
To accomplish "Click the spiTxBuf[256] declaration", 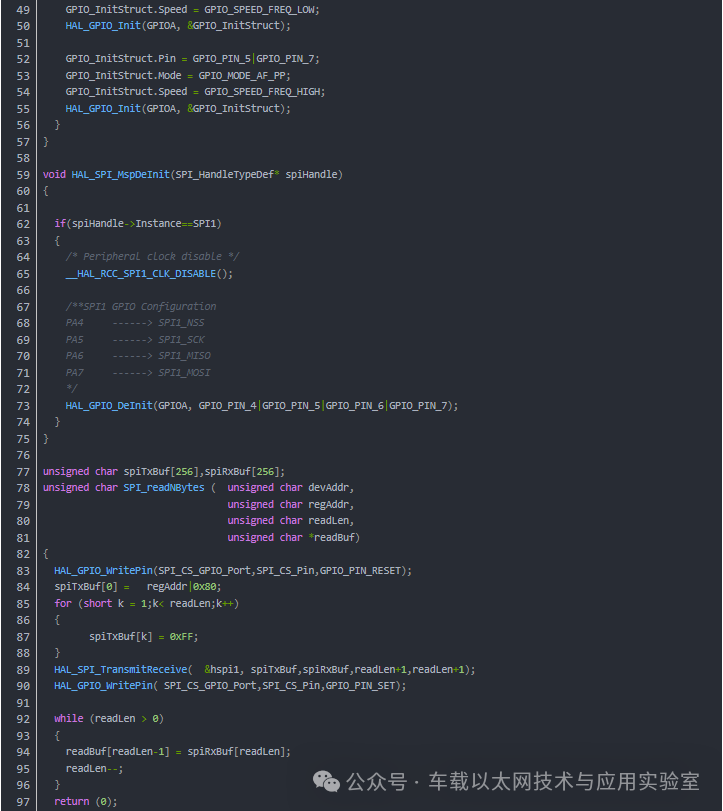I will tap(161, 472).
